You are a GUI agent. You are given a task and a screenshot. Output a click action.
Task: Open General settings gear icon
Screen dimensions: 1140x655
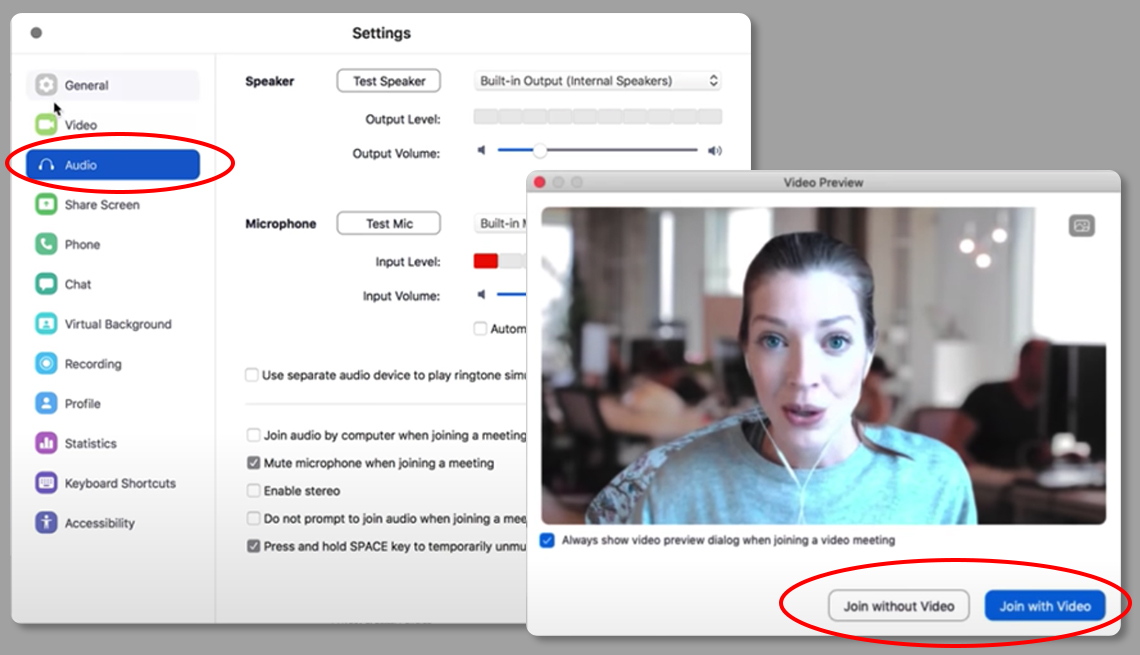click(x=46, y=85)
